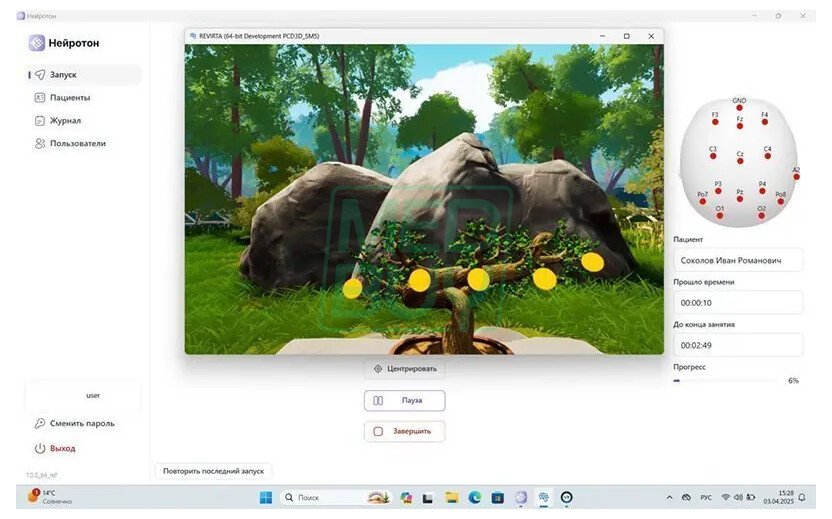Click the Windows Start button

[266, 497]
